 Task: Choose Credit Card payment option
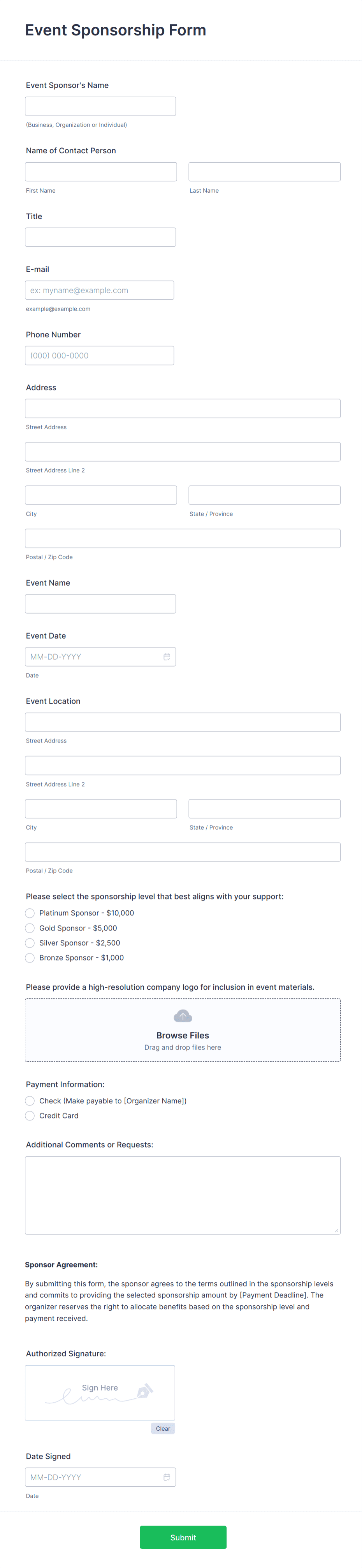(30, 1116)
